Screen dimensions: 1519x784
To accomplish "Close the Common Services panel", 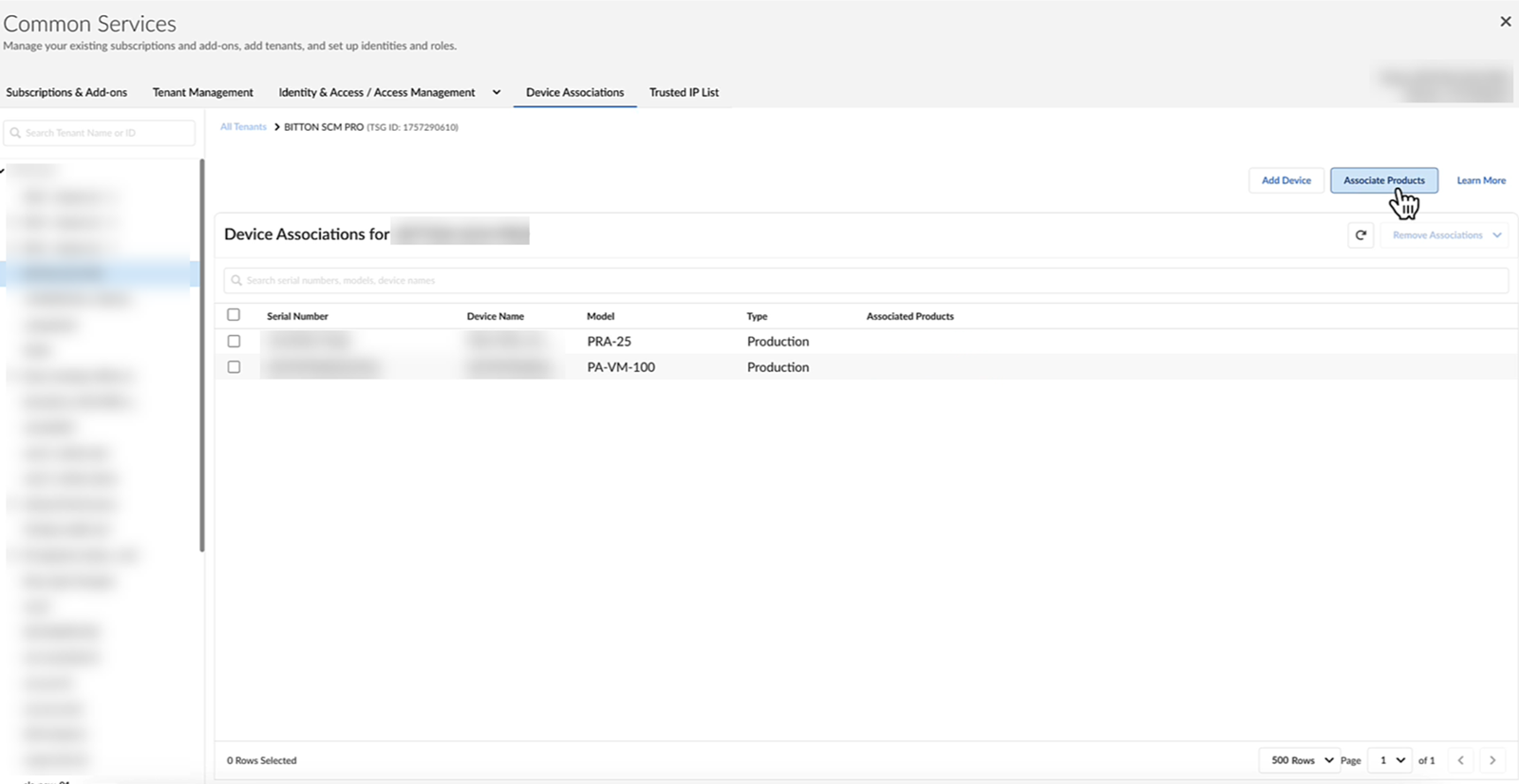I will 1505,22.
